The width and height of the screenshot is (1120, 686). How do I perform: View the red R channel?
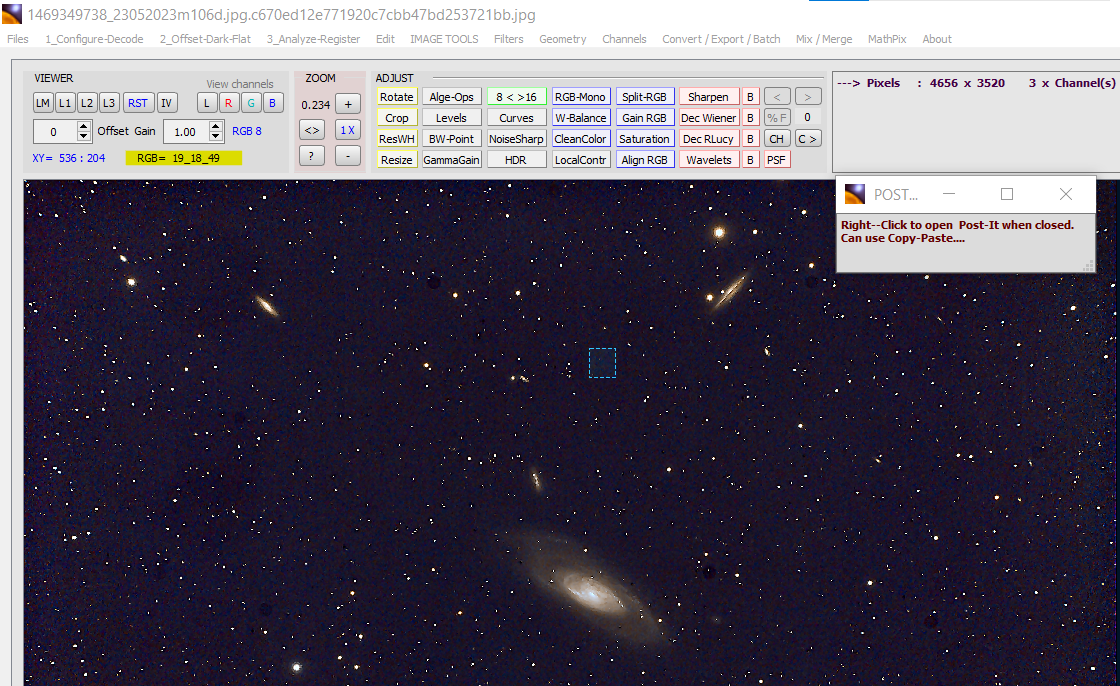[x=229, y=103]
